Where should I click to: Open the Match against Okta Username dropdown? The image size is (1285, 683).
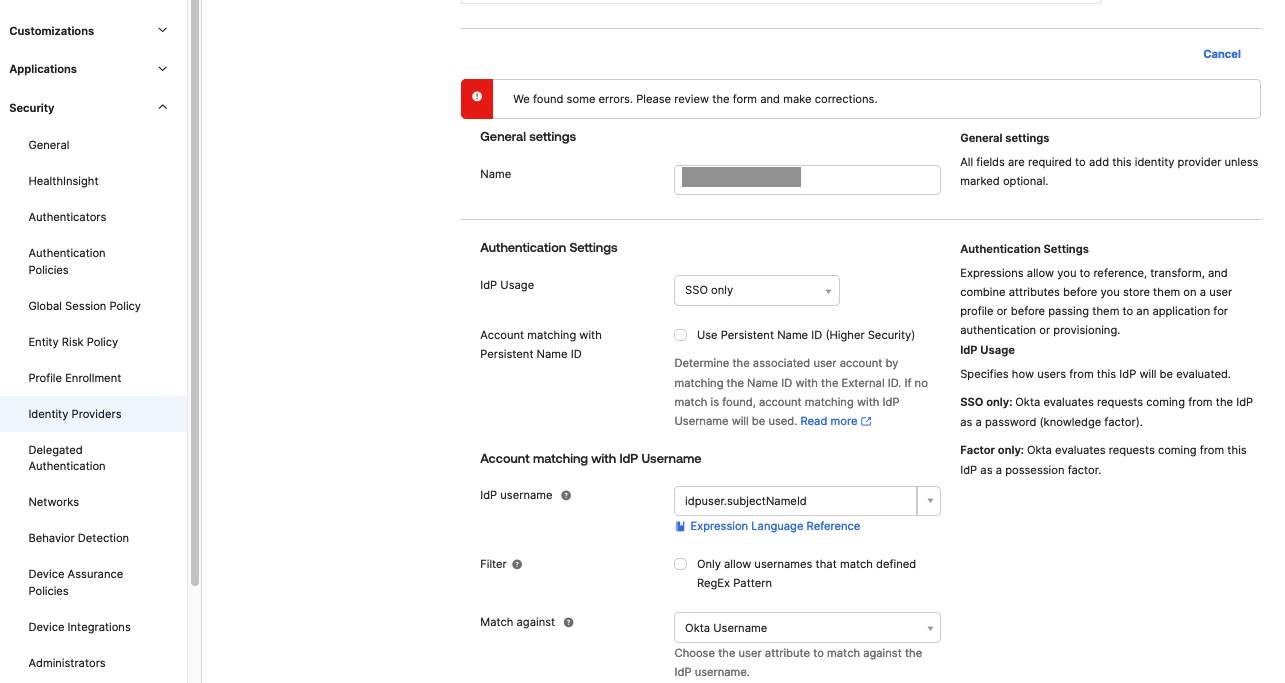tap(806, 628)
